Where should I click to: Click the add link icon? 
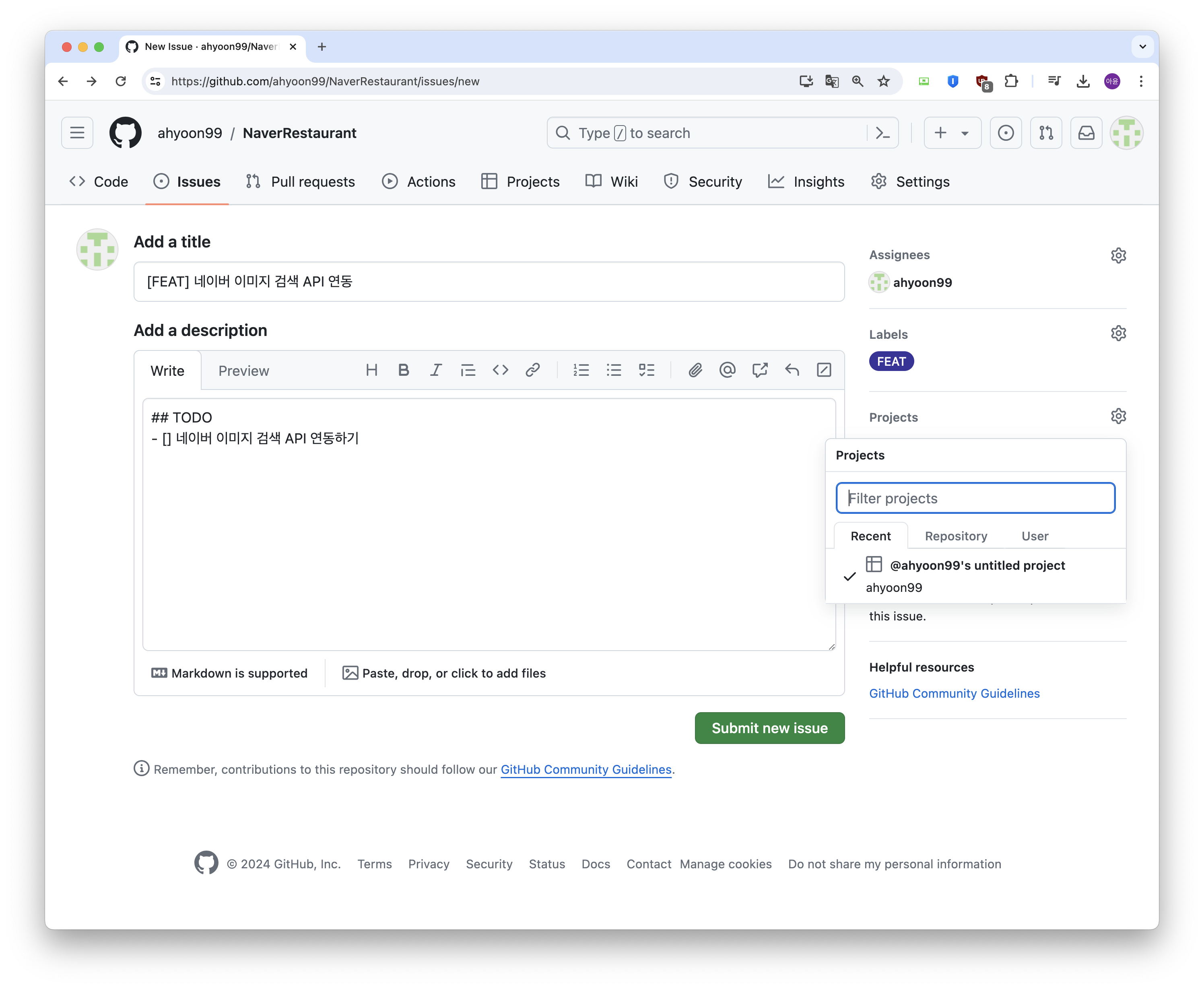tap(533, 370)
